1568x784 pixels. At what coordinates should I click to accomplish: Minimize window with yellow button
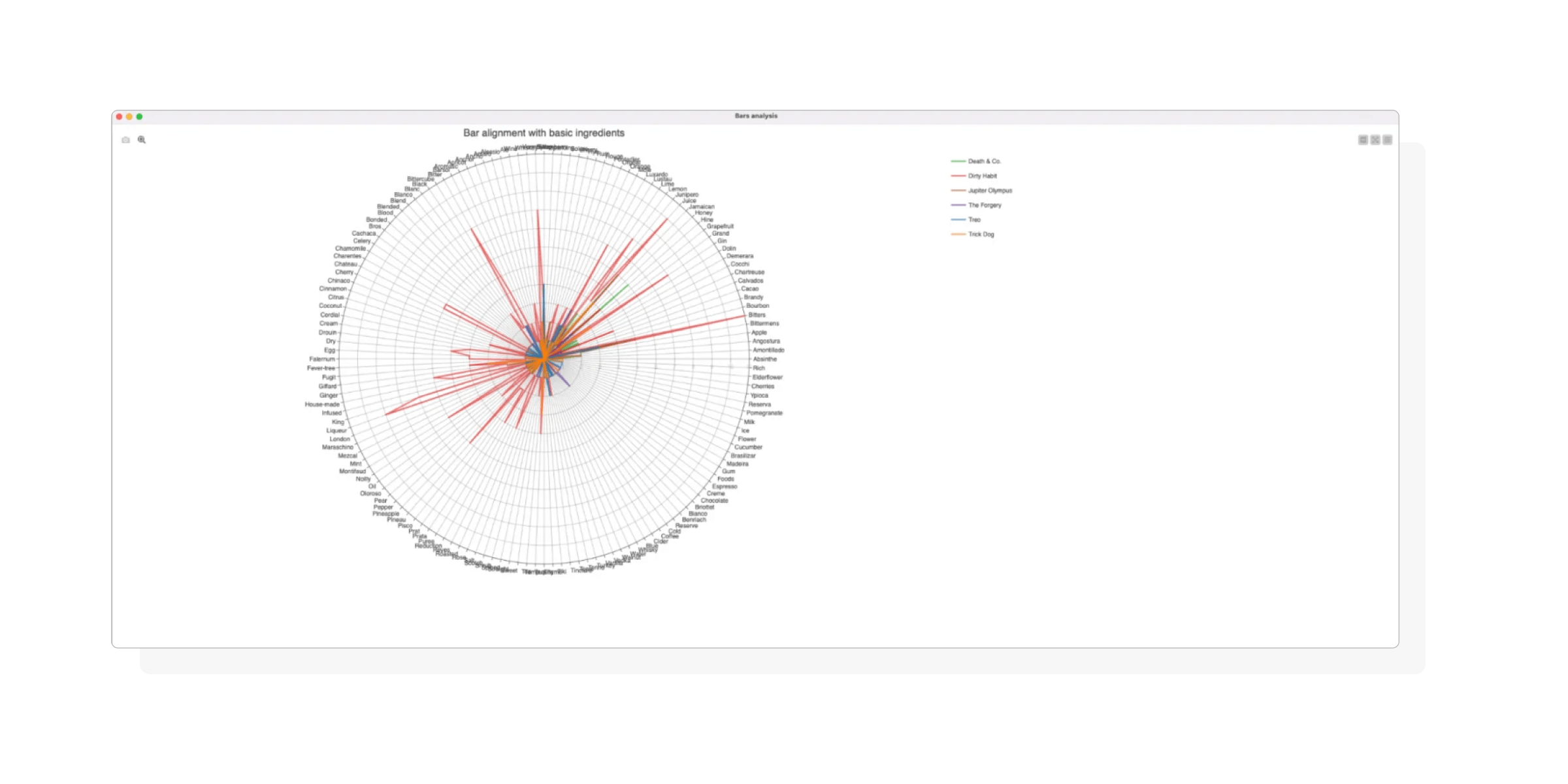(129, 116)
